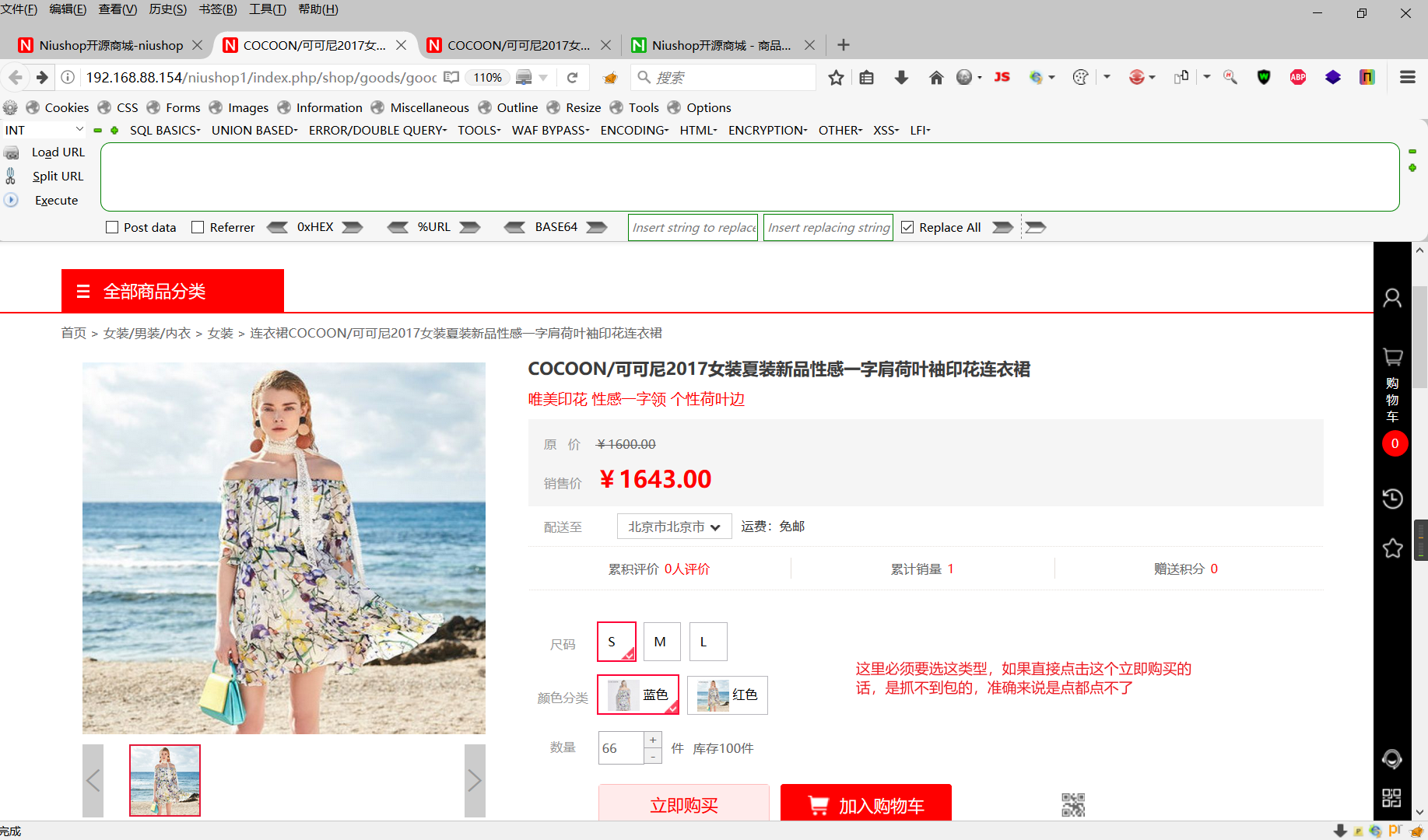
Task: Expand the SQL BASICS menu
Action: [165, 130]
